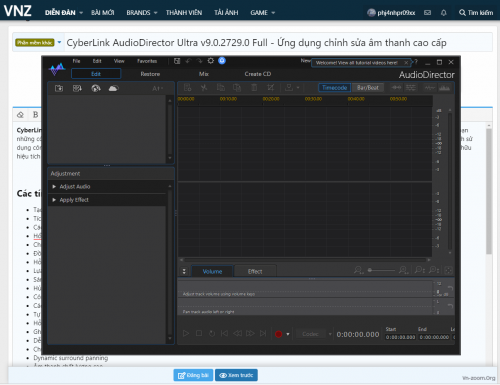This screenshot has height=385, width=500.
Task: Click the cut scissors icon in toolbar
Action: 204,88
